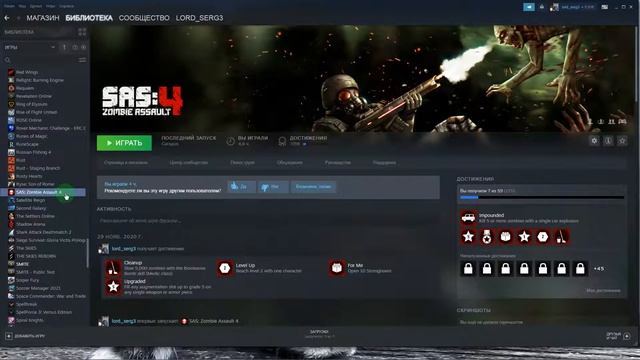Toggle library grid view icon

point(82,32)
